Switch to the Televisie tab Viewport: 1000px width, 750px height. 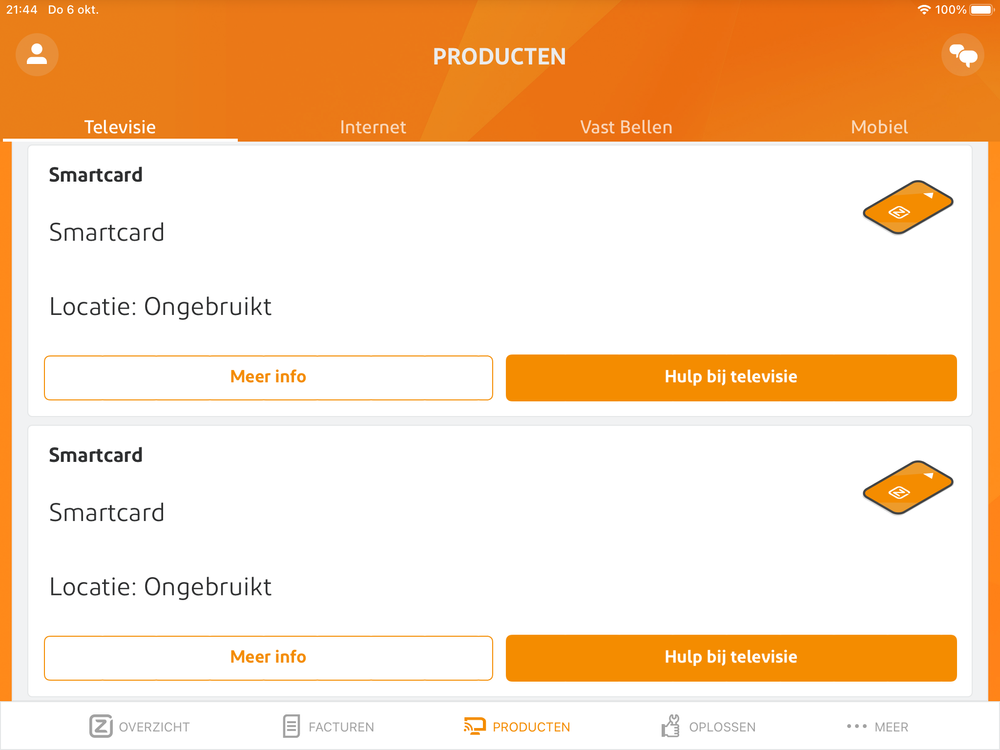click(120, 127)
